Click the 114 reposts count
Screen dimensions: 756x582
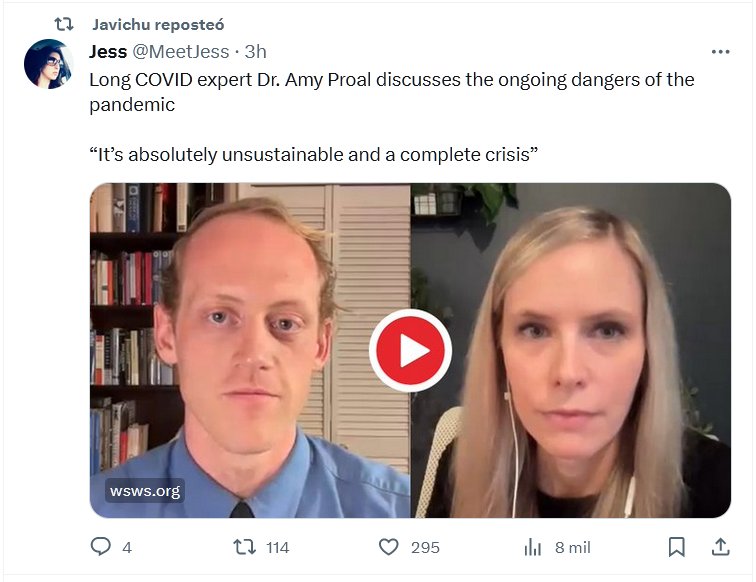click(x=278, y=547)
